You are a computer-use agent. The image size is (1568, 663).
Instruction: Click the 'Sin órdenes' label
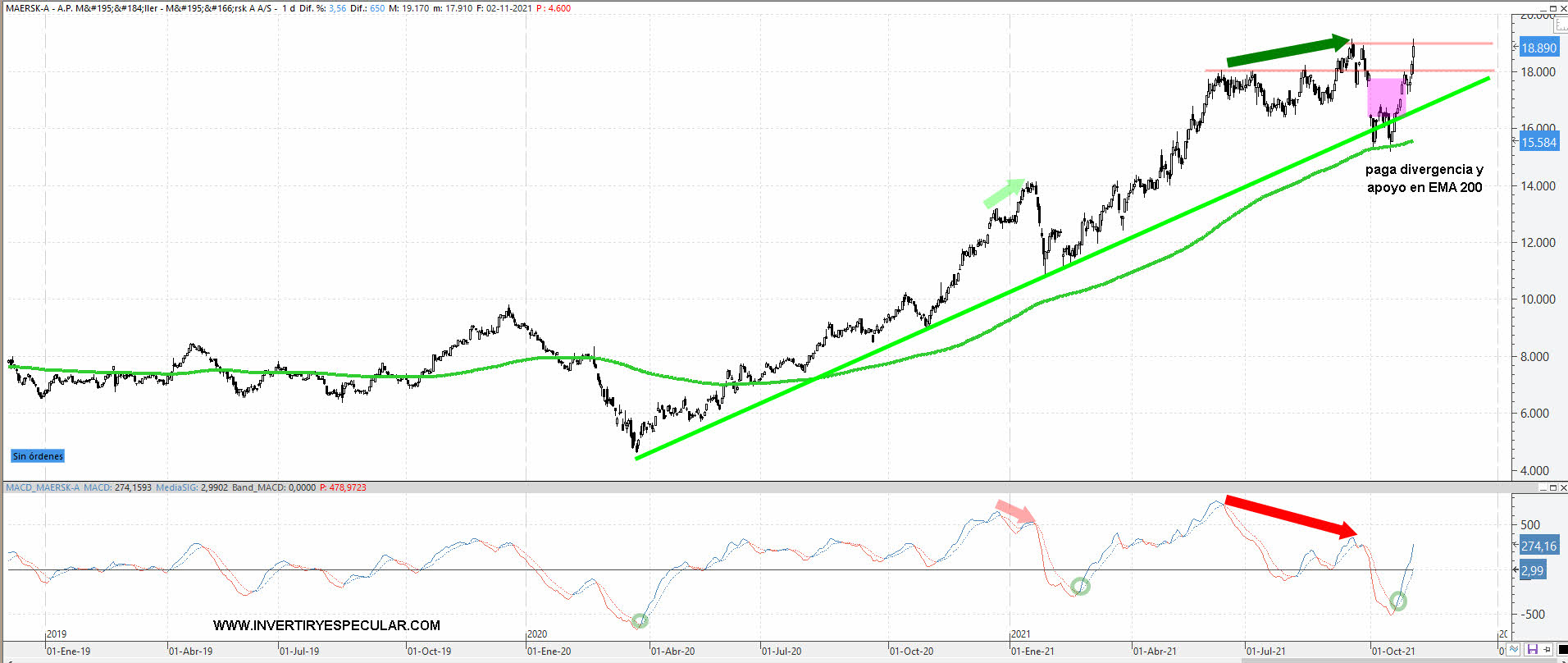pos(38,456)
